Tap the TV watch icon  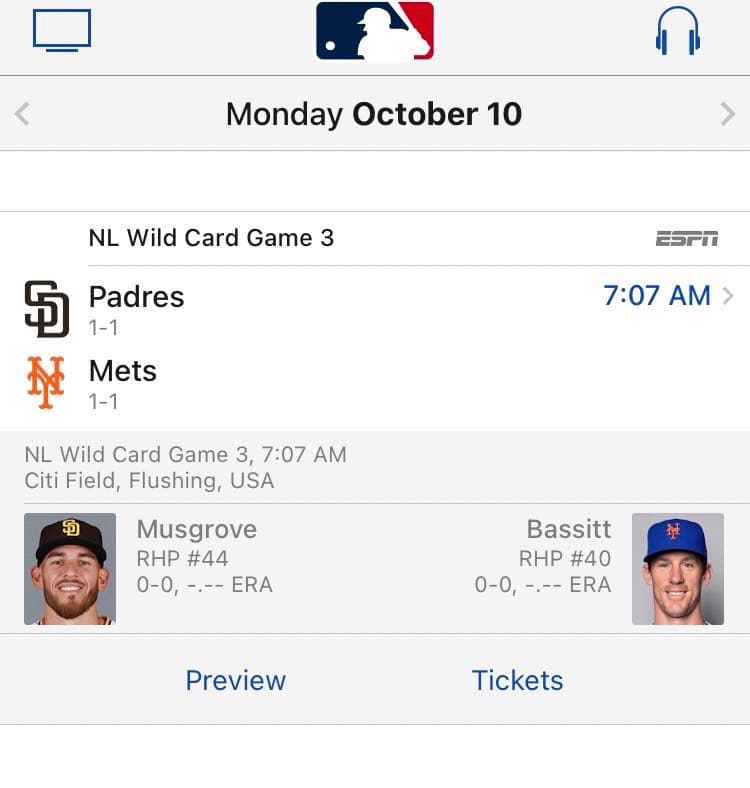[62, 30]
